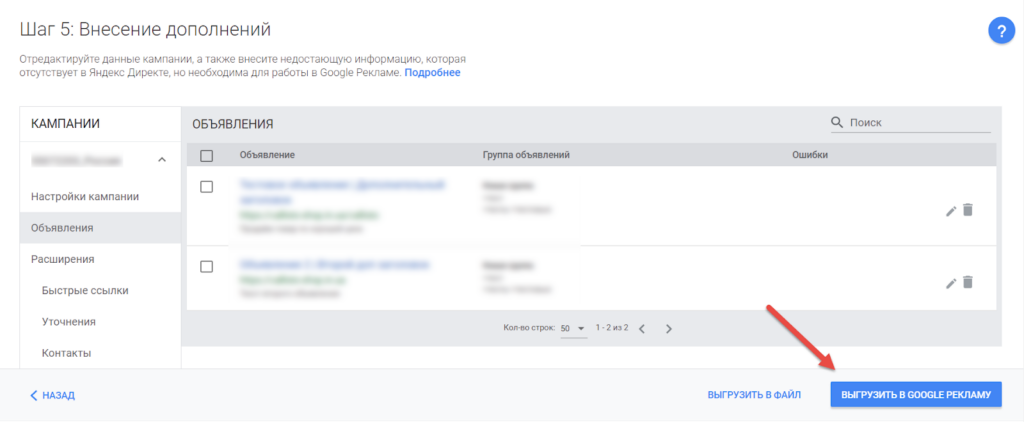Check the first ad's checkbox
Screen dimensions: 1024x422
click(207, 187)
